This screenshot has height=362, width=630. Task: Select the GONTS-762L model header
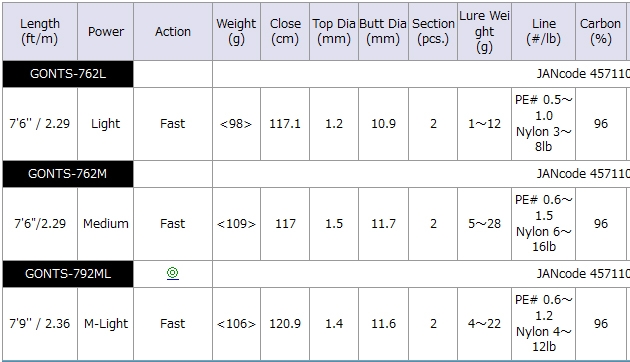point(68,74)
